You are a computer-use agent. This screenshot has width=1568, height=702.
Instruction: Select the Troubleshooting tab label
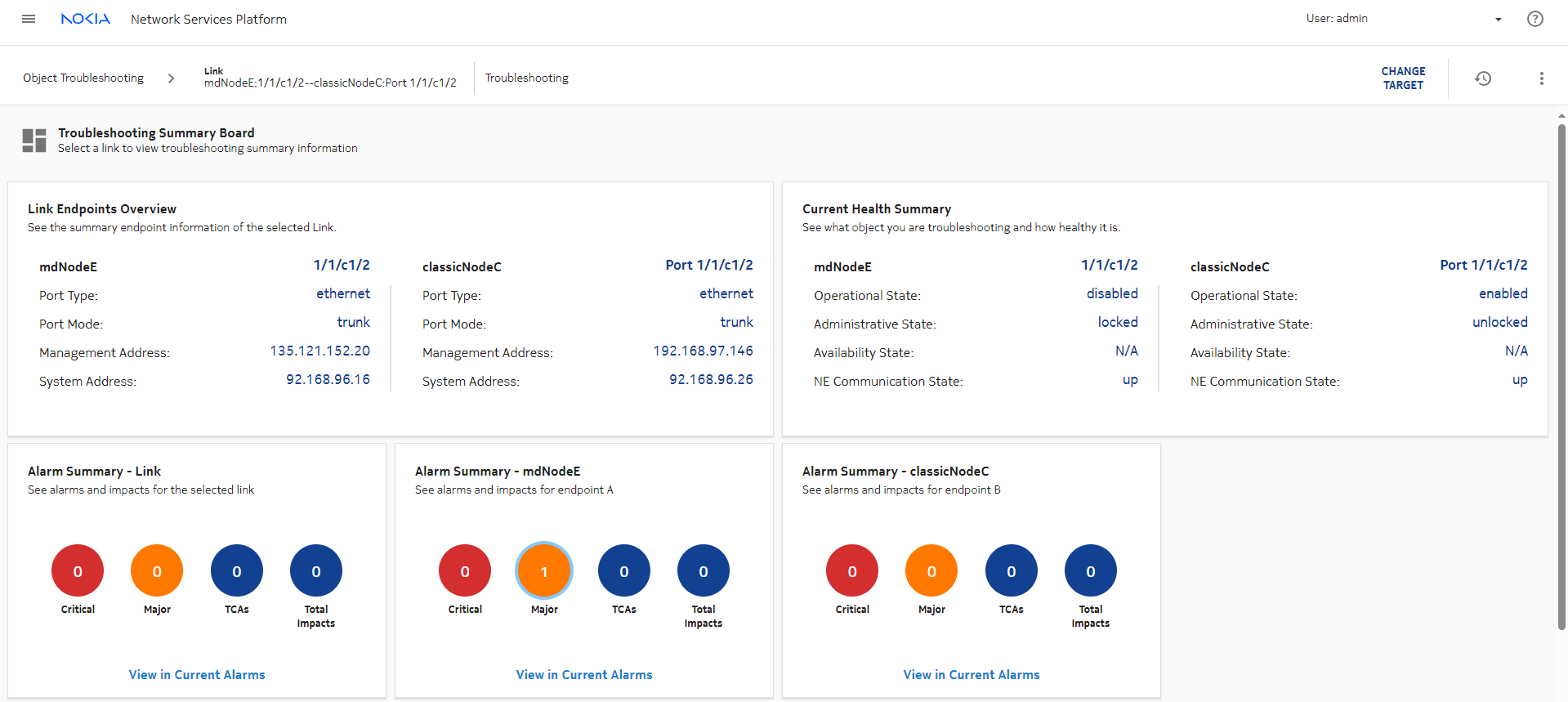point(526,78)
